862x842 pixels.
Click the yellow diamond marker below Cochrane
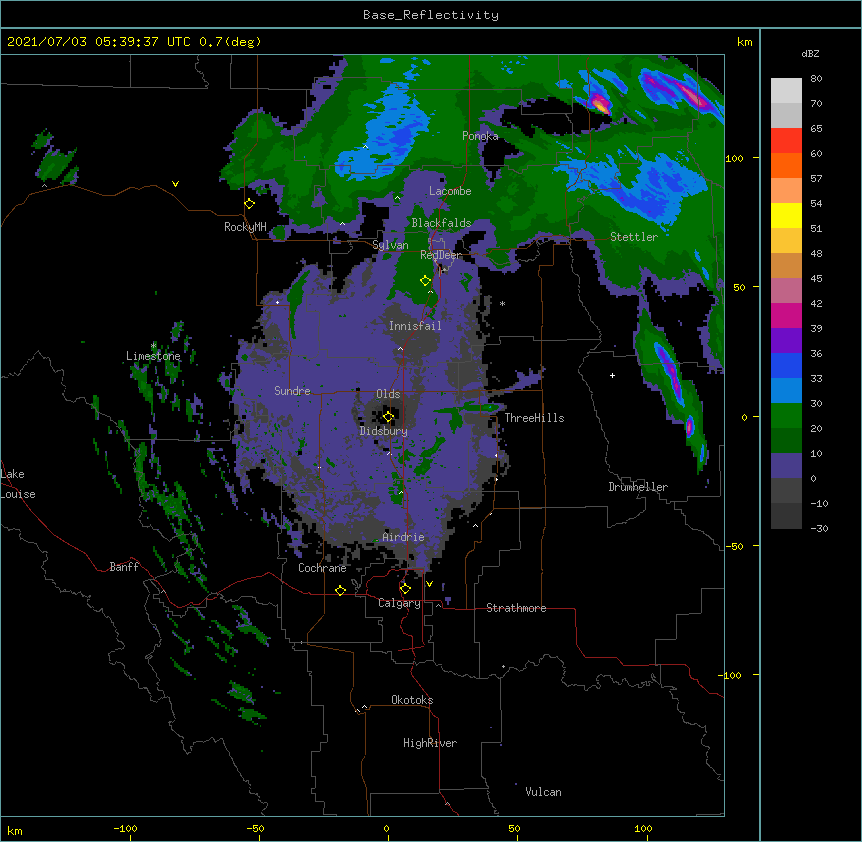tap(340, 590)
